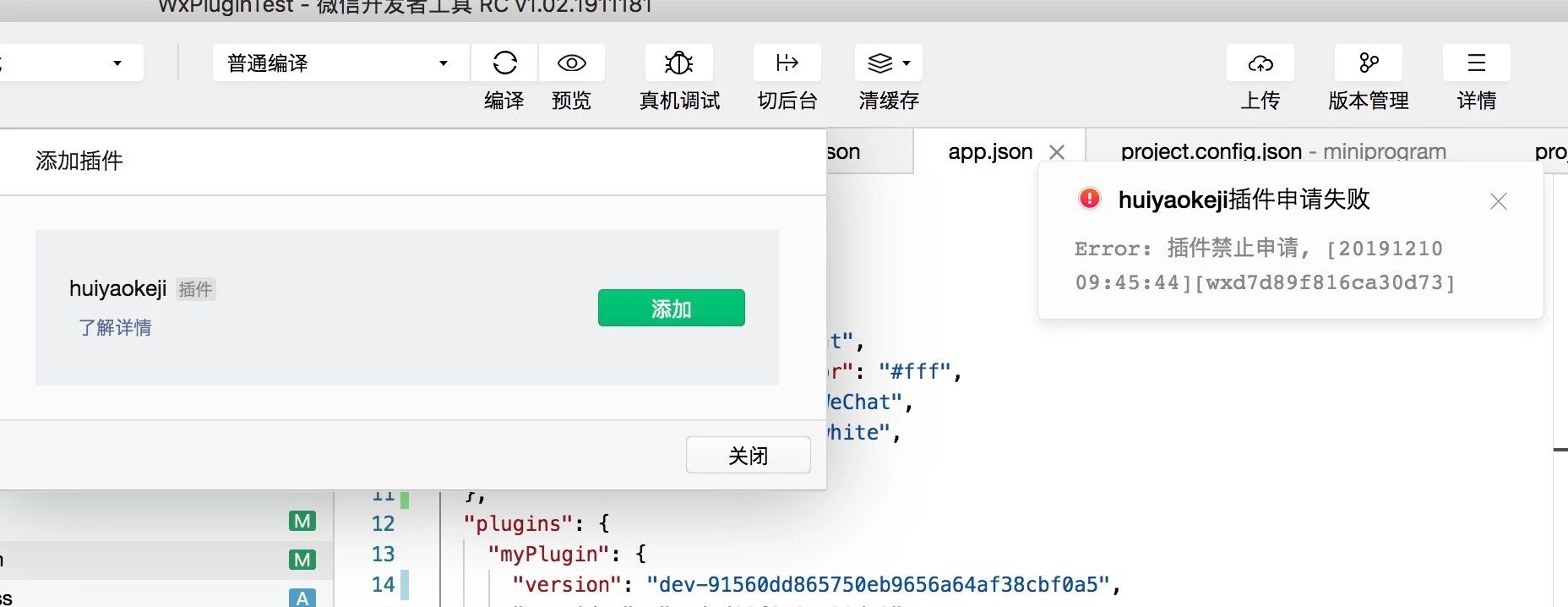
Task: Click the 清缓存 toolbar label
Action: 889,101
